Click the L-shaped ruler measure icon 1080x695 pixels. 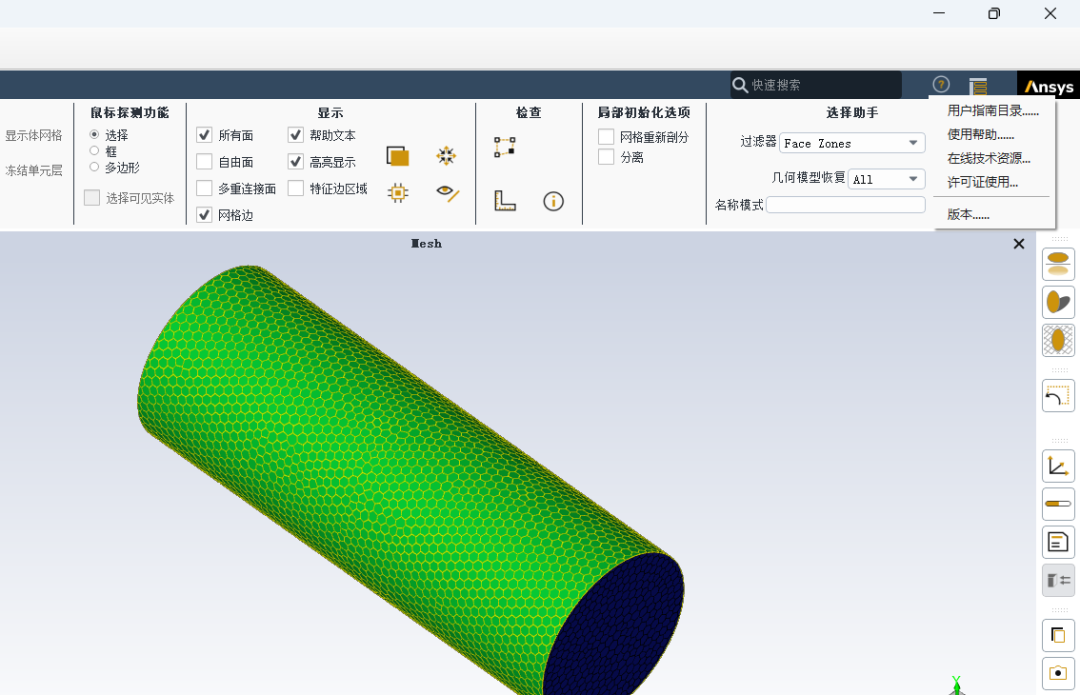point(505,200)
